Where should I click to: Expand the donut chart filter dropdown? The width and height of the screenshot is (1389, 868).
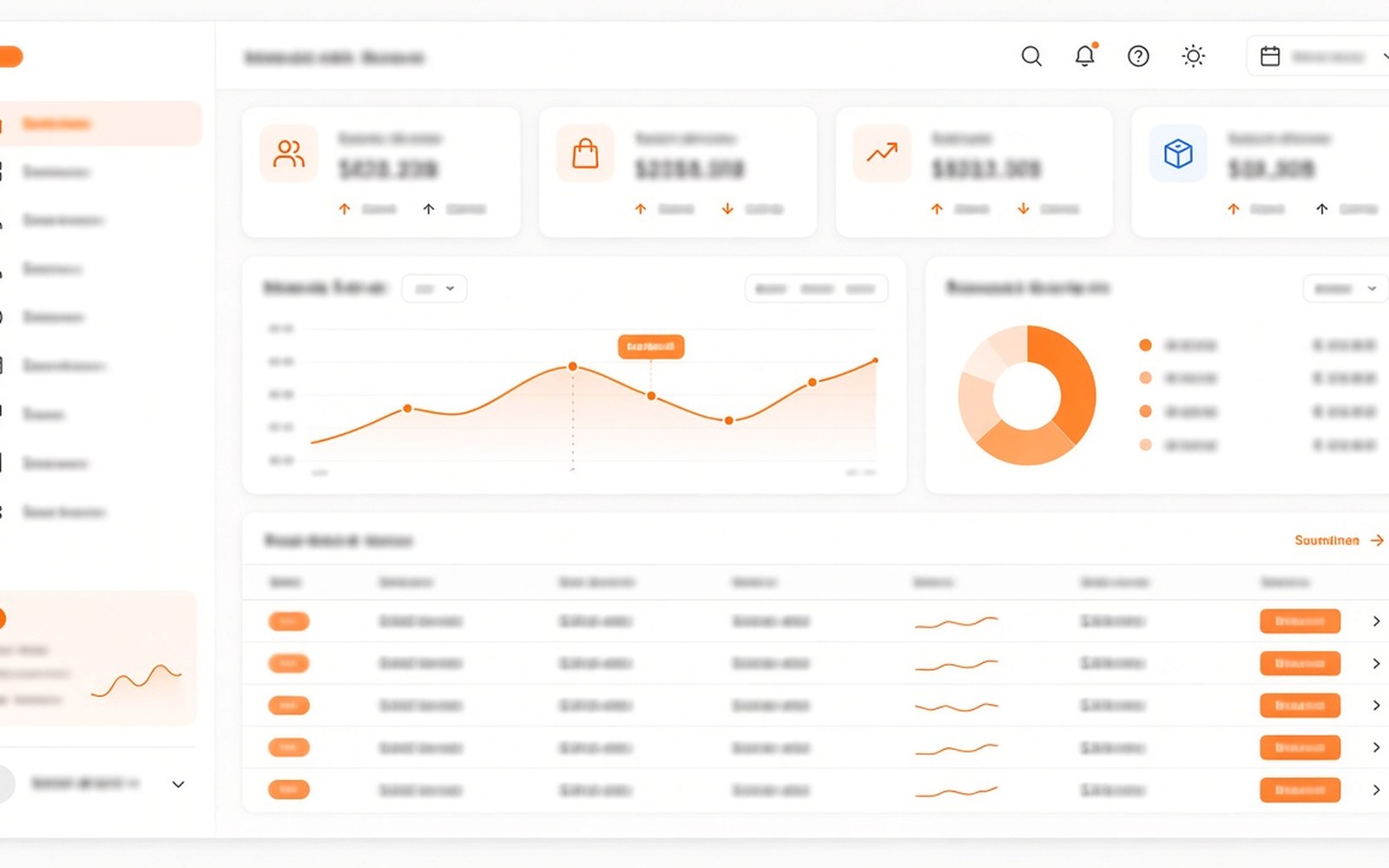point(1346,288)
